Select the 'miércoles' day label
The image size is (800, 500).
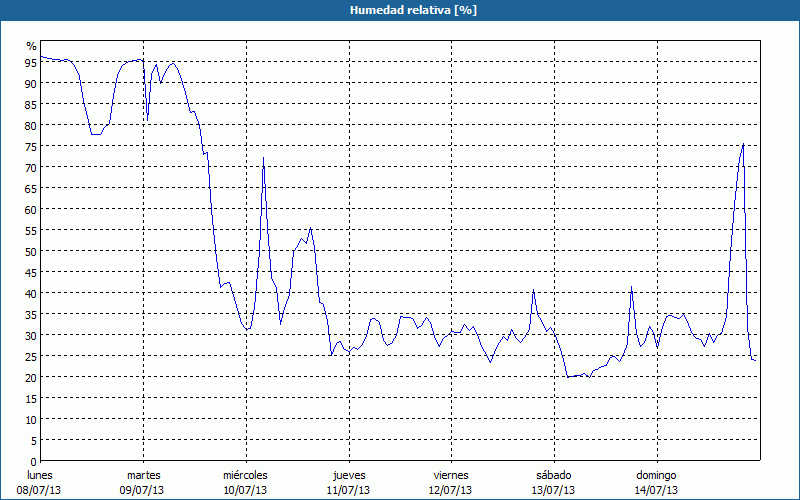[x=245, y=475]
